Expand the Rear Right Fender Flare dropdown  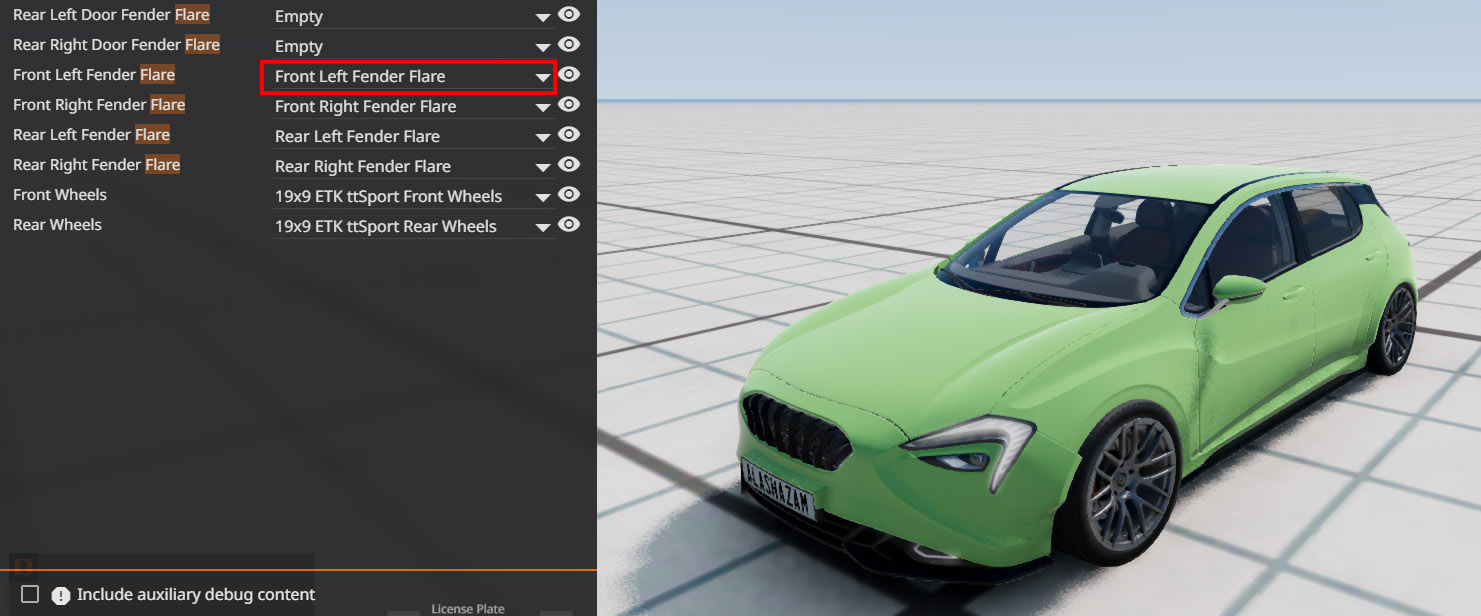tap(413, 166)
